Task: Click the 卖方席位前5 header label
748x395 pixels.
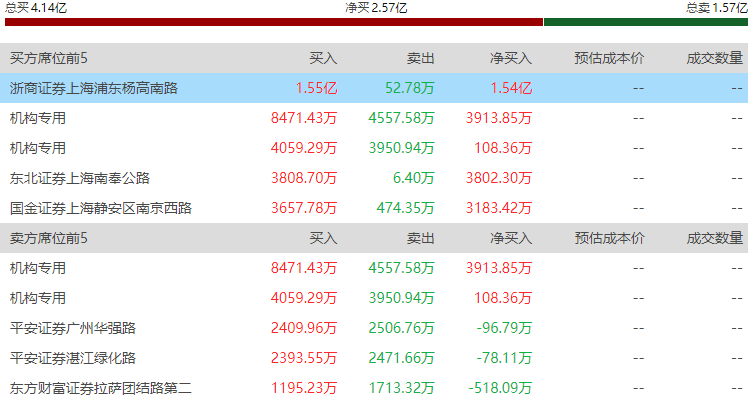Action: [49, 238]
